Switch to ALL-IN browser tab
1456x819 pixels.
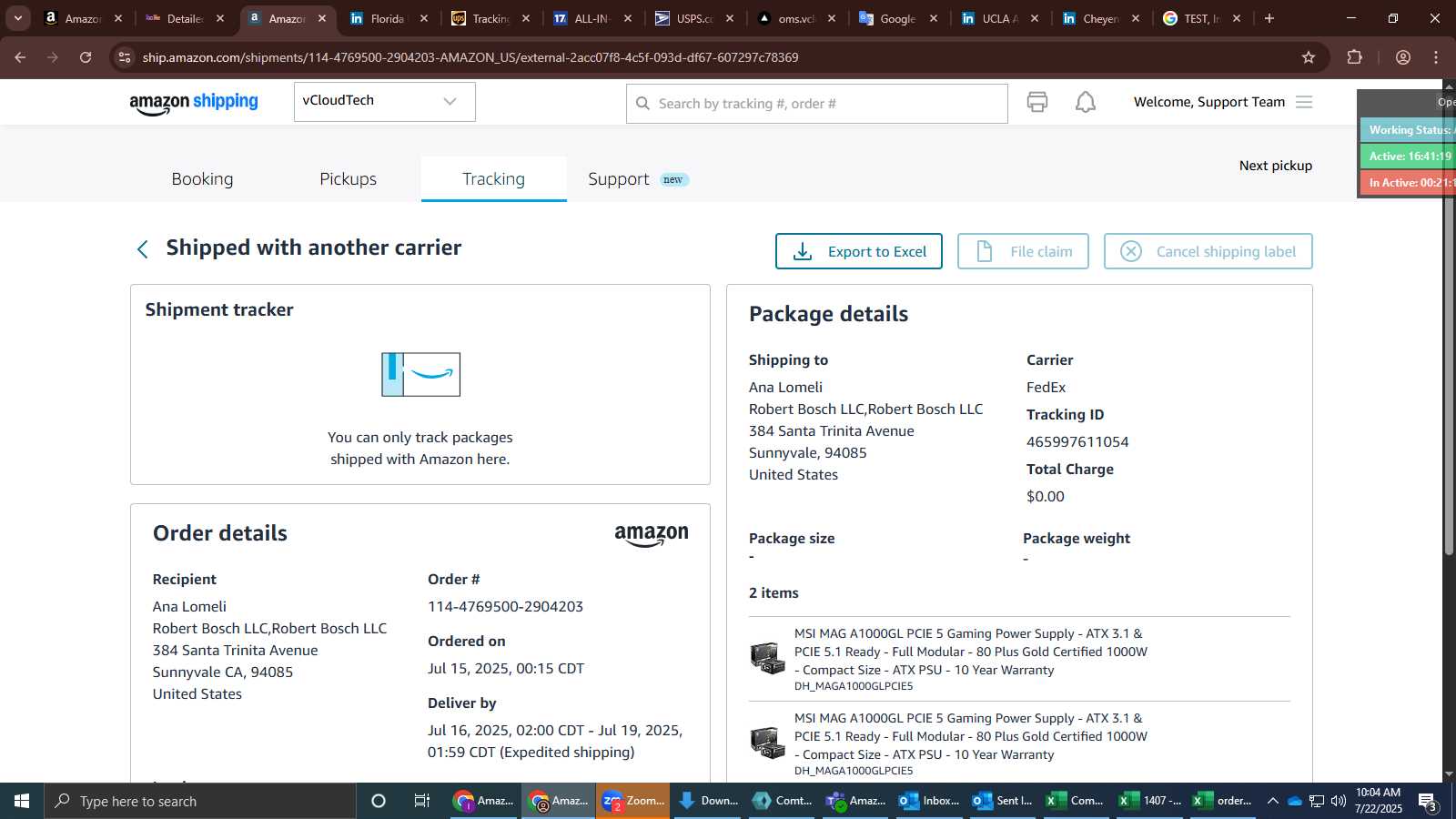tap(591, 18)
